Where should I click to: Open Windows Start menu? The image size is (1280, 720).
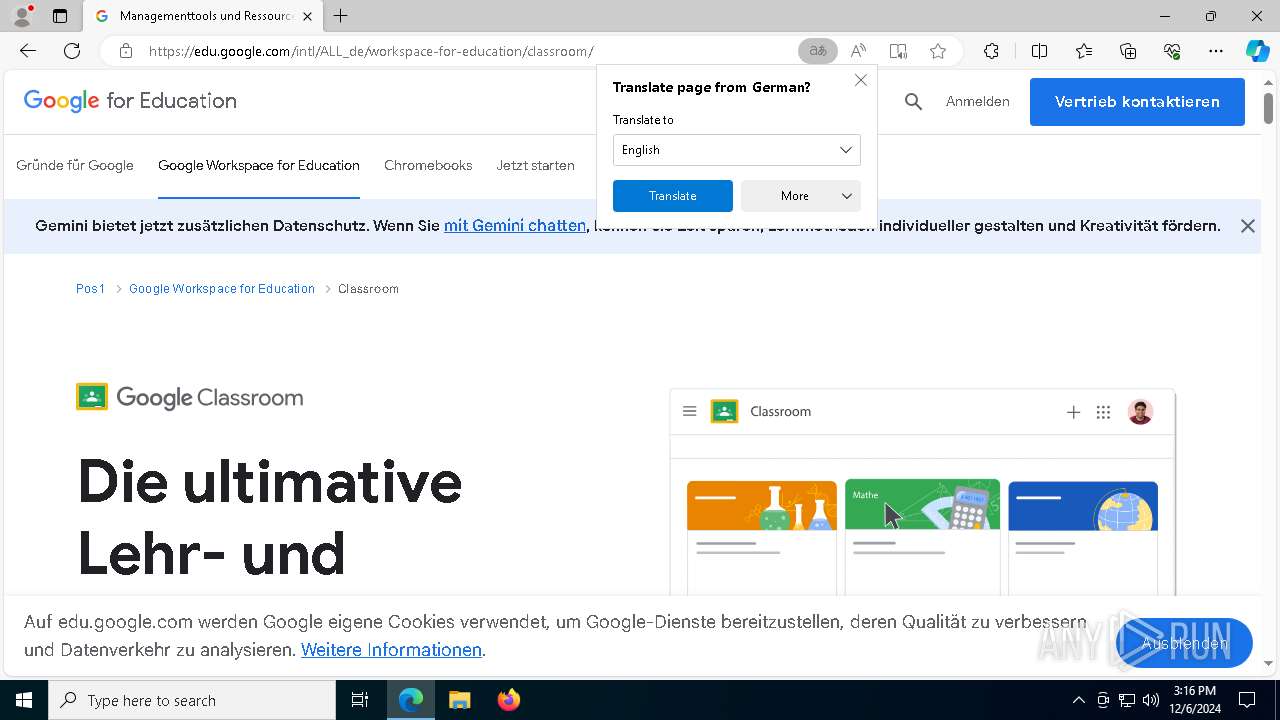[x=24, y=700]
